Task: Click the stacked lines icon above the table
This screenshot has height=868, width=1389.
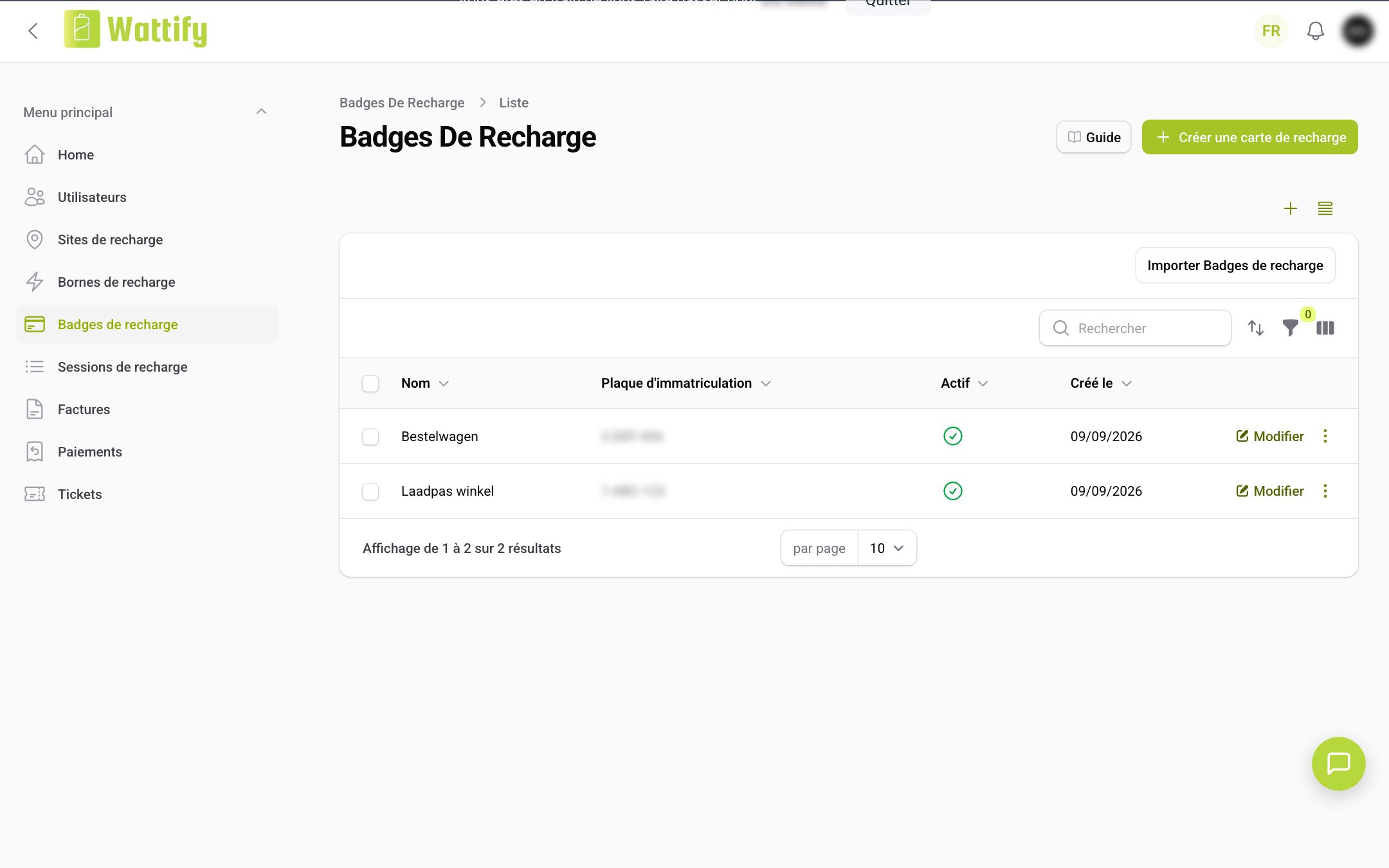Action: click(1325, 208)
